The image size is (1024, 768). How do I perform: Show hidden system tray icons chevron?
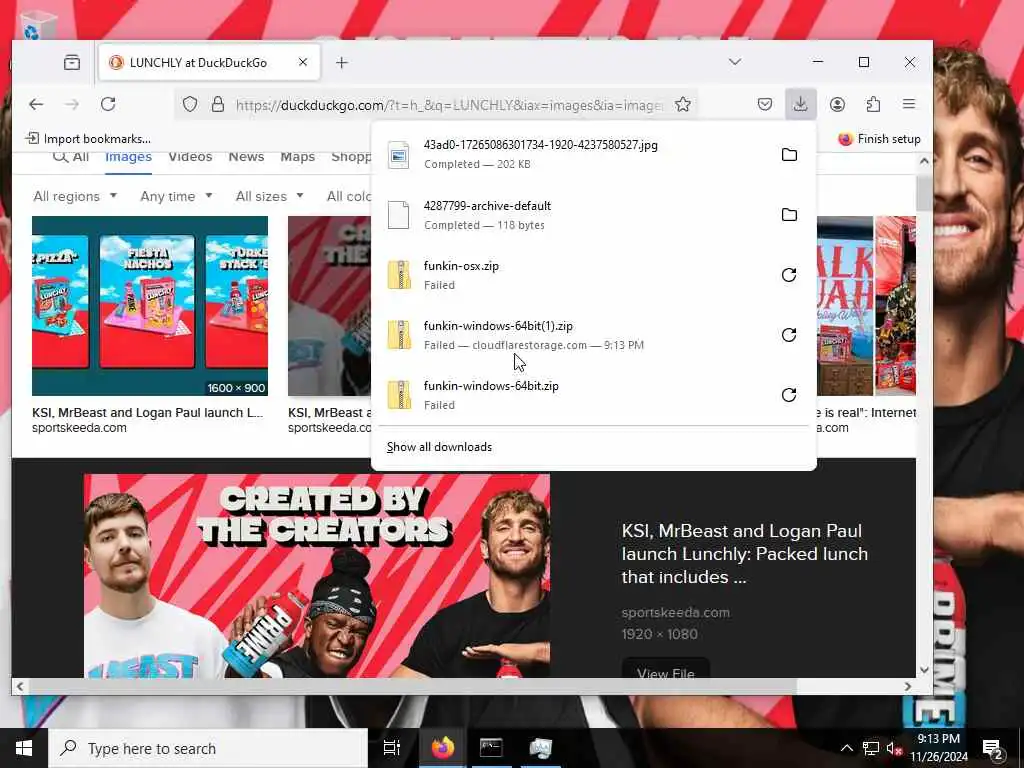[x=846, y=748]
